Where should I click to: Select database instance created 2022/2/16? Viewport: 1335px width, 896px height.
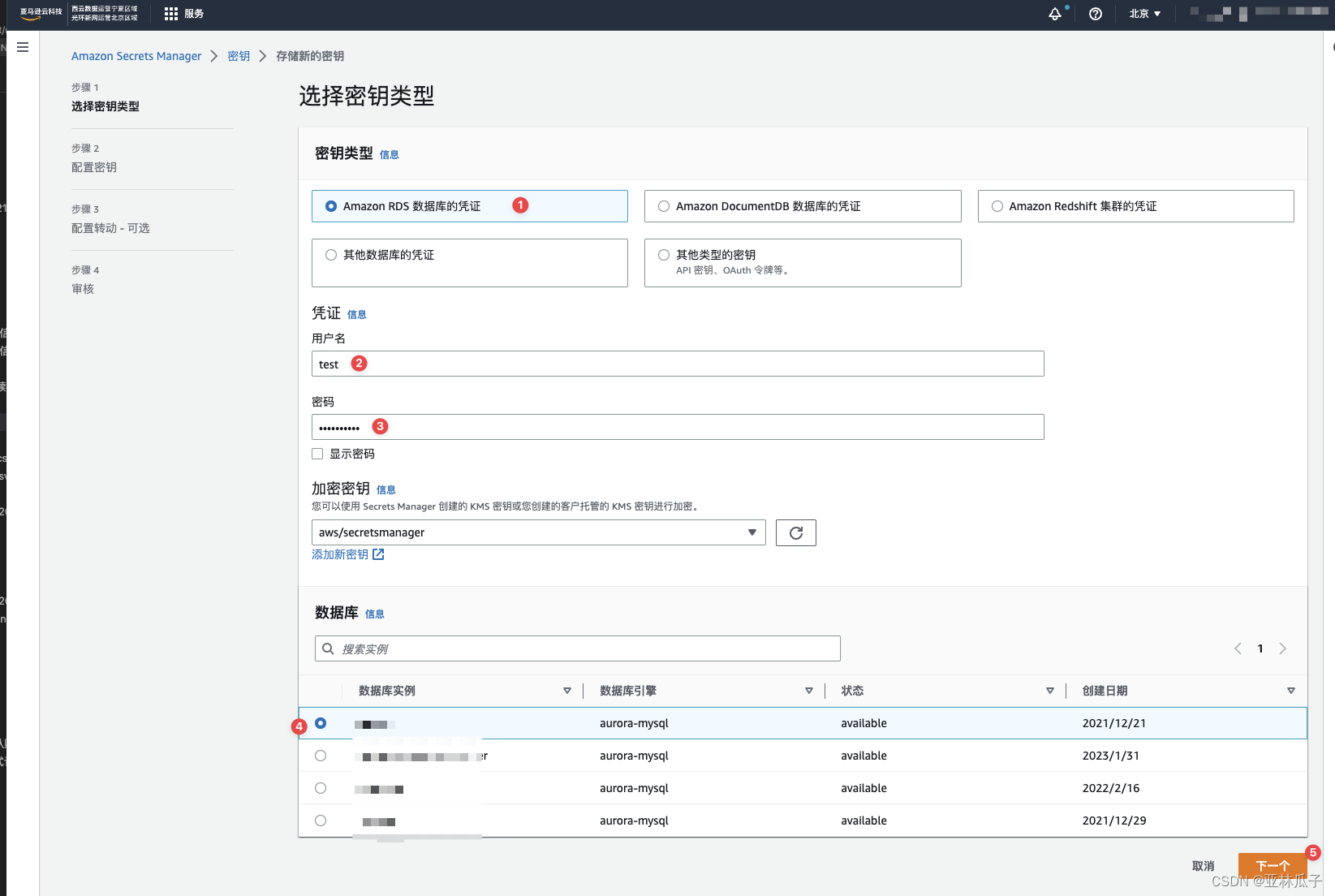click(321, 788)
